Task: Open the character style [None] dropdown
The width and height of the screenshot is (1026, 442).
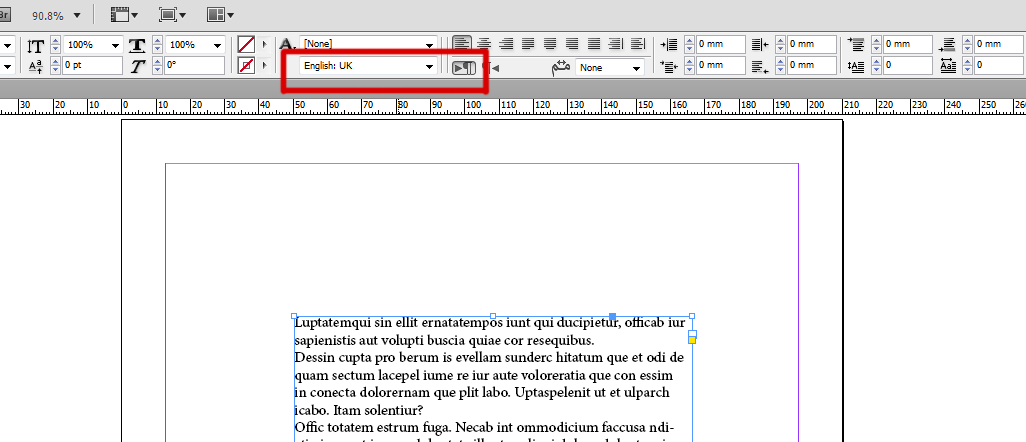Action: (368, 44)
